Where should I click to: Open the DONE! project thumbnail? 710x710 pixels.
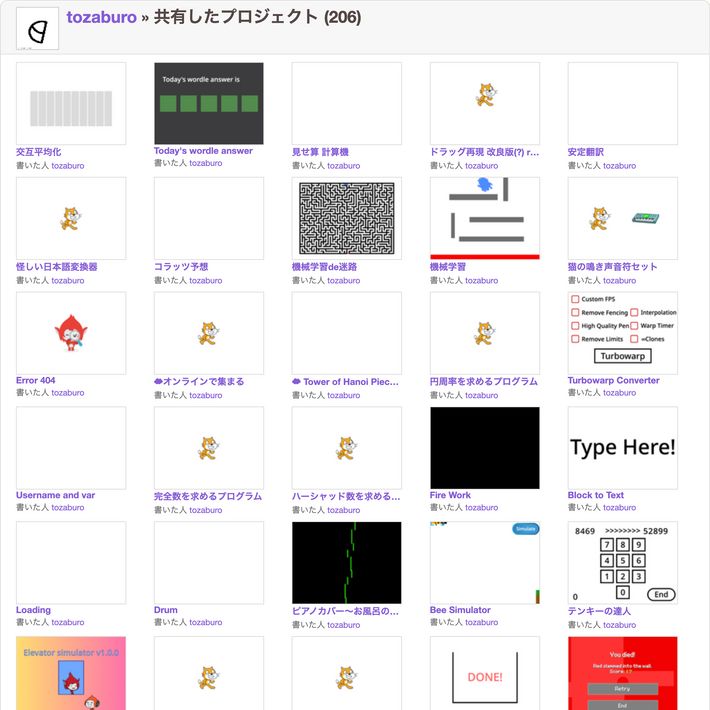tap(485, 673)
